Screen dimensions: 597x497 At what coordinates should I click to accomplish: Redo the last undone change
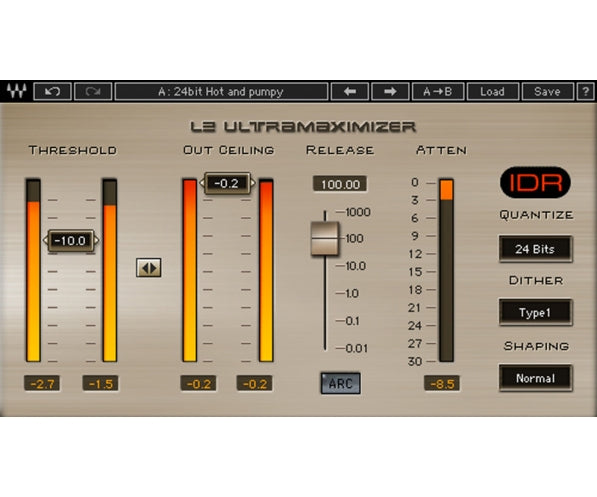[x=93, y=91]
